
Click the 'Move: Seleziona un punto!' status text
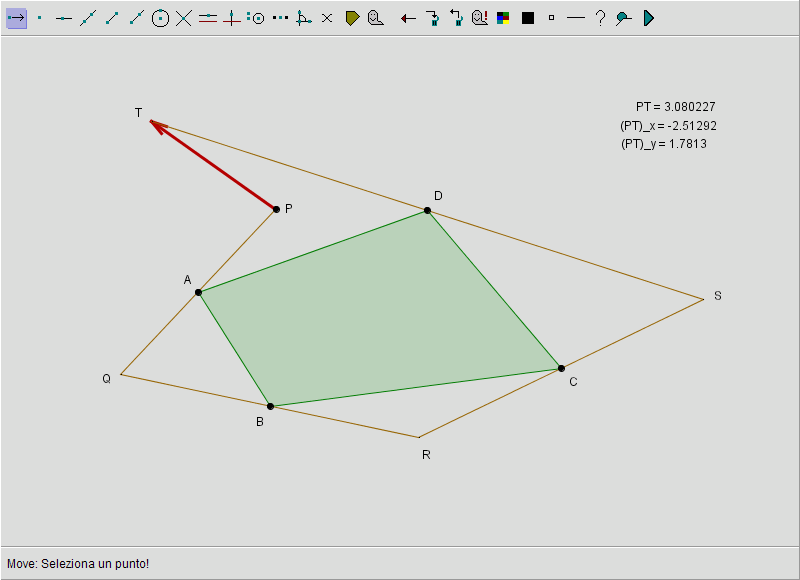78,564
